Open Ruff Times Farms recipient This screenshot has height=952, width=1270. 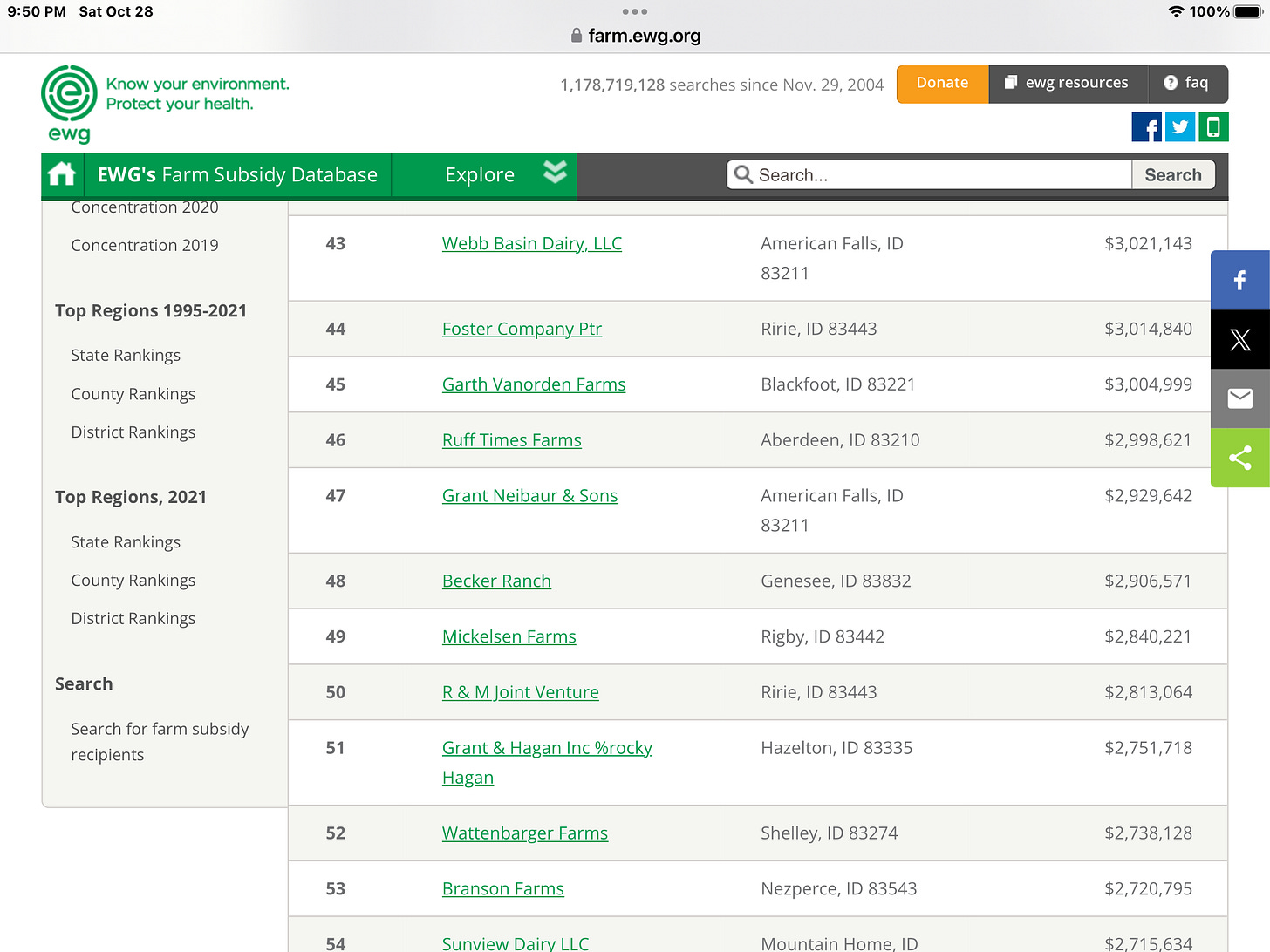512,440
